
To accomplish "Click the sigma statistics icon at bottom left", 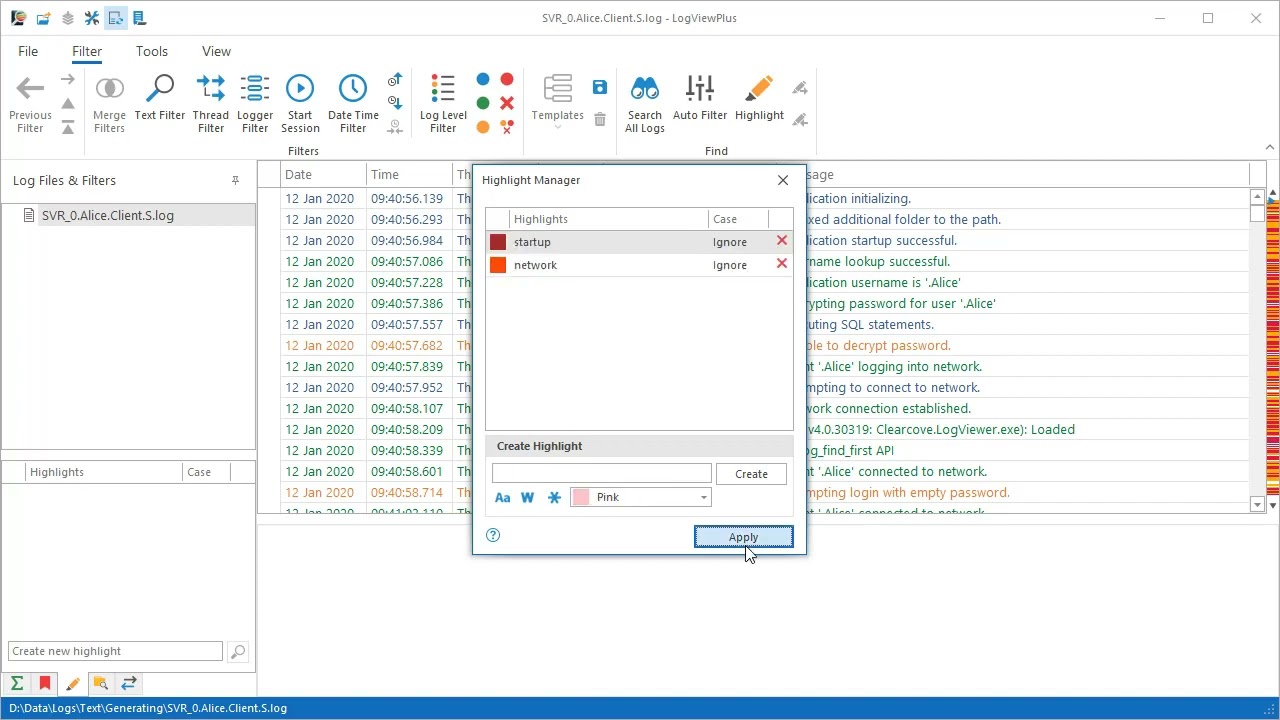I will coord(17,684).
